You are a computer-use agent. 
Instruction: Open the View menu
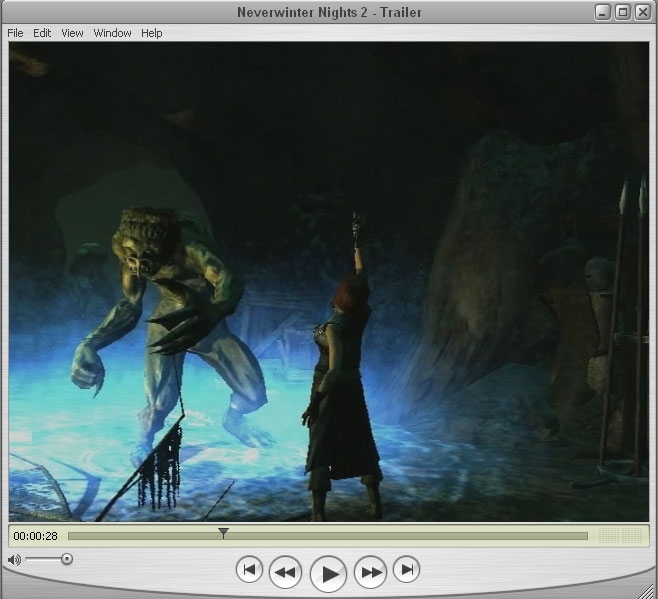pyautogui.click(x=72, y=33)
